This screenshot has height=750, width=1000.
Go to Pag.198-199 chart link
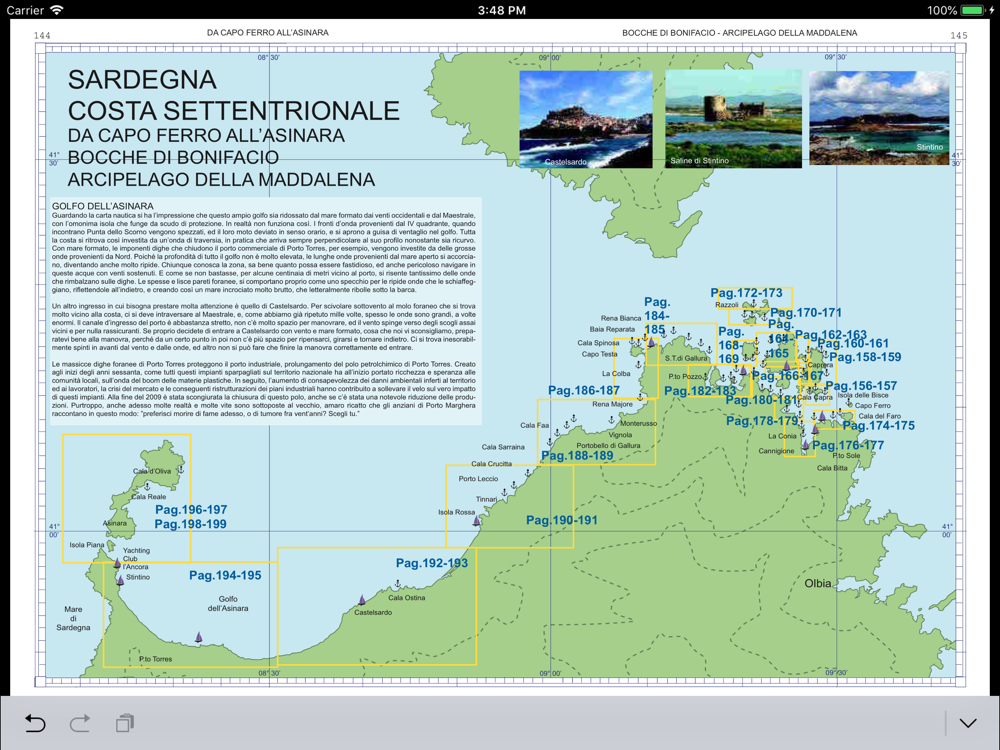click(x=191, y=524)
